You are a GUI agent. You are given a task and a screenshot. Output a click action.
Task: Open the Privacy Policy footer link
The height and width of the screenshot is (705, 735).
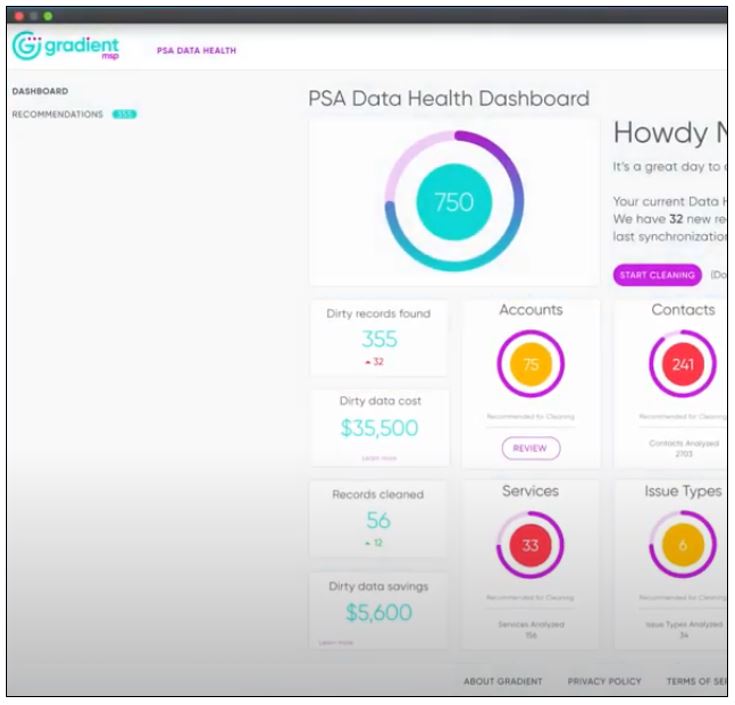tap(604, 682)
